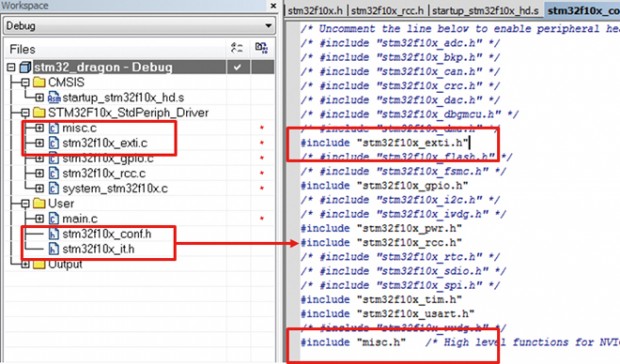
Task: Click the source-control column header icon
Action: click(261, 48)
